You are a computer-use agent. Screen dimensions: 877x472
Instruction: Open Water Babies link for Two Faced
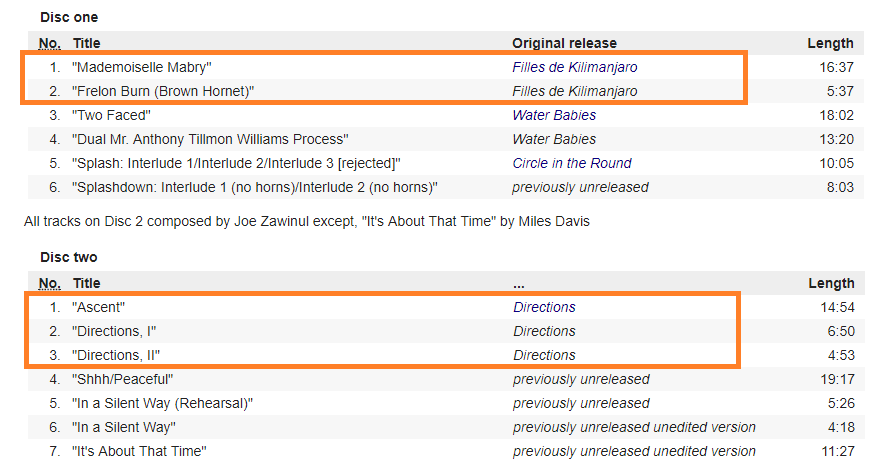(554, 115)
